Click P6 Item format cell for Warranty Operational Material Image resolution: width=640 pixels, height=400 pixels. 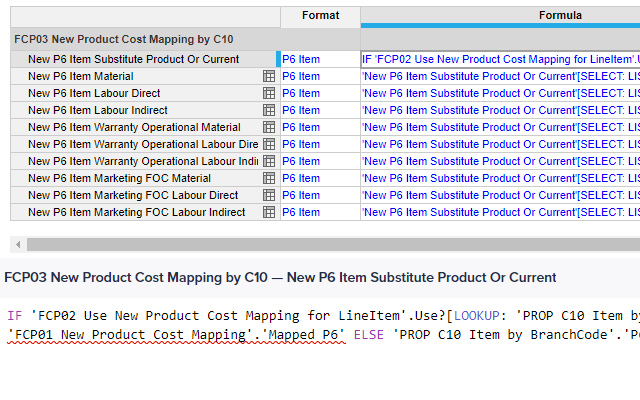tap(320, 127)
